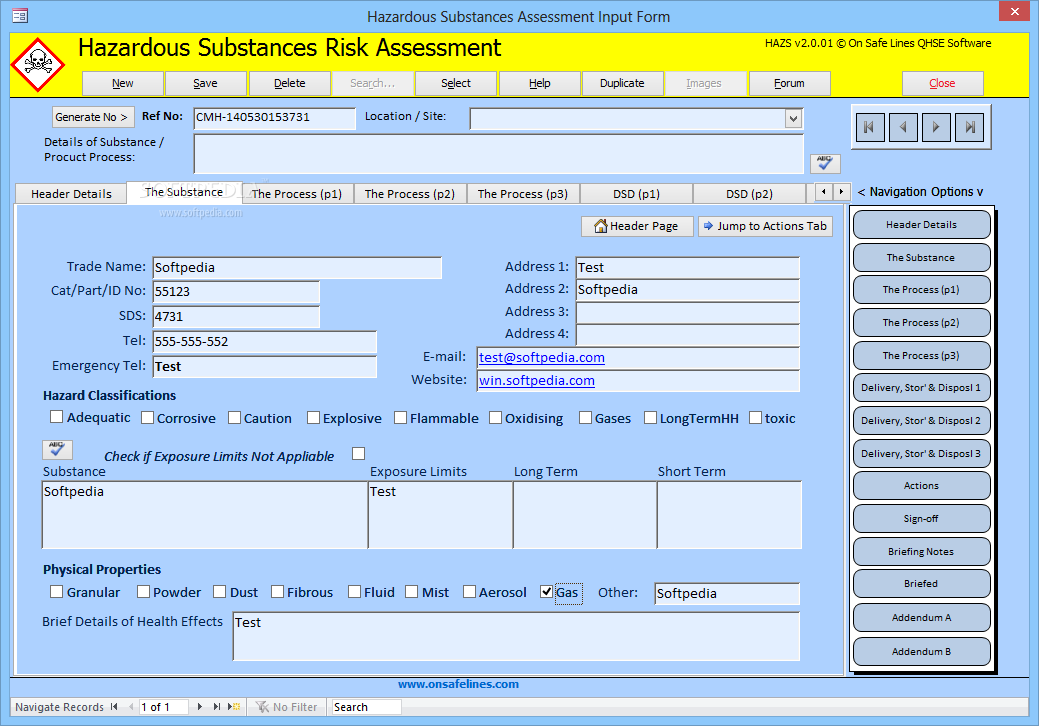This screenshot has height=726, width=1039.
Task: Check the Adequatic hazard classification
Action: (x=56, y=417)
